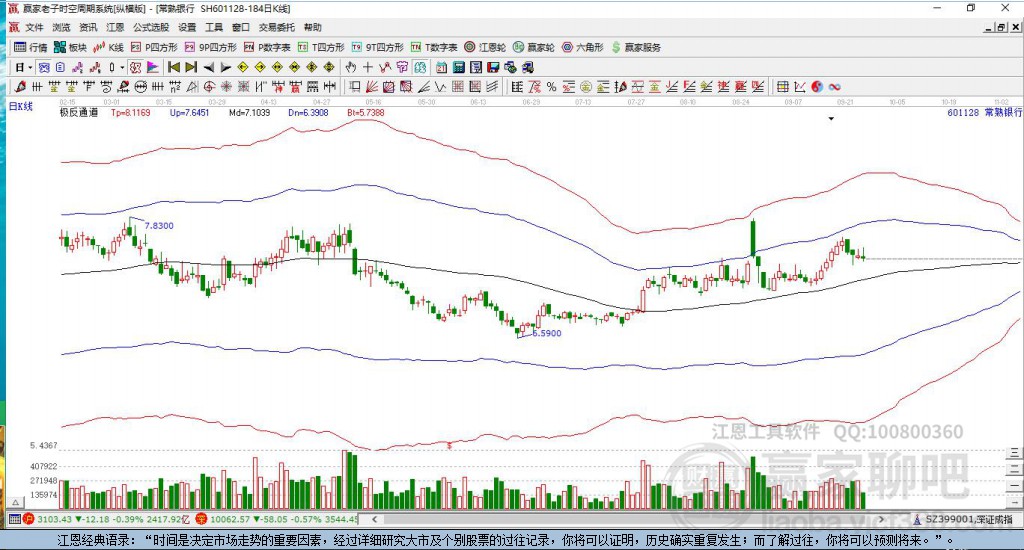Click the 6.5900 low price label
The height and width of the screenshot is (550, 1024).
tap(547, 333)
